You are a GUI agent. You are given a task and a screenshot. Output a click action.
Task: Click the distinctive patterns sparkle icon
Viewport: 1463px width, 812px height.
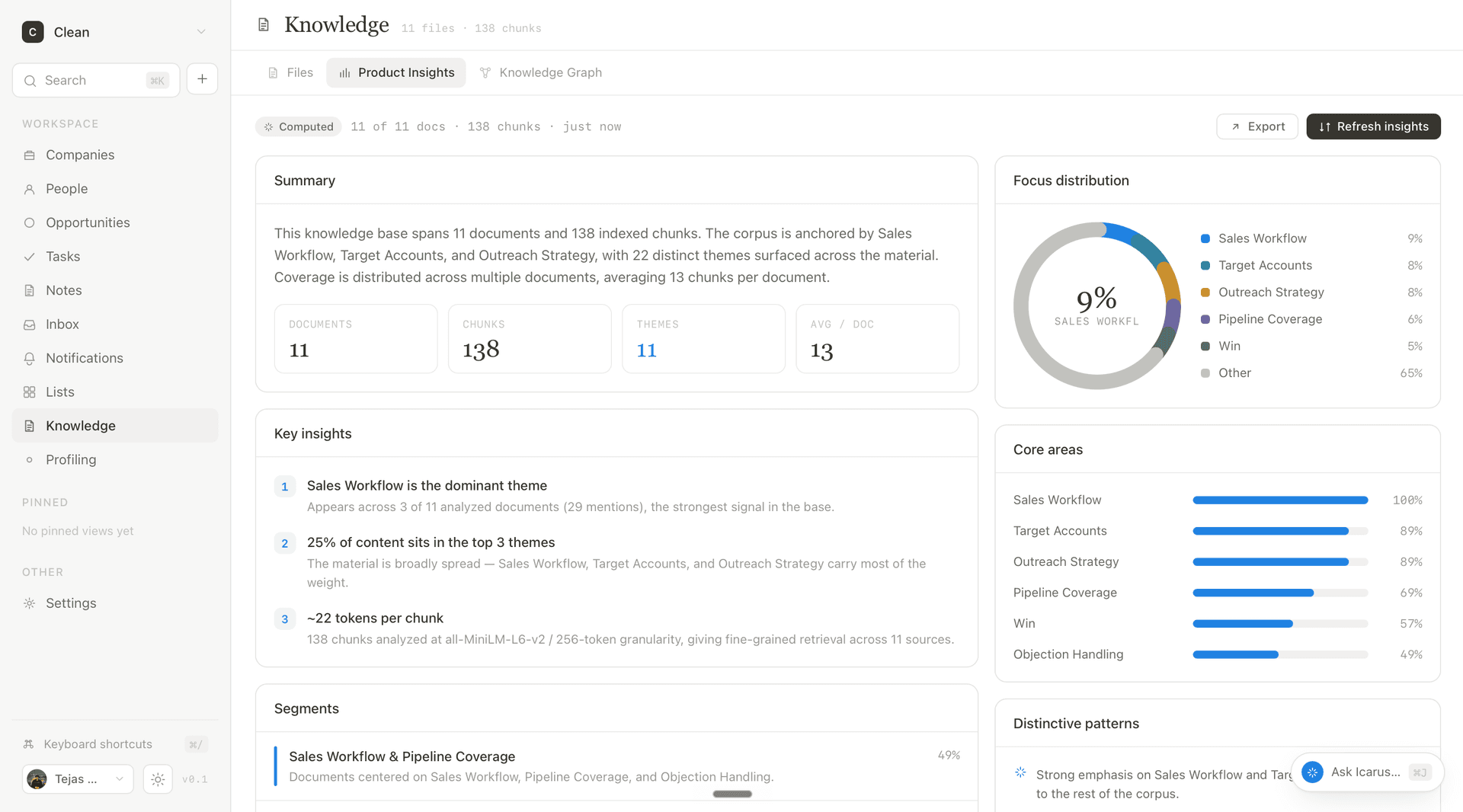click(1020, 773)
